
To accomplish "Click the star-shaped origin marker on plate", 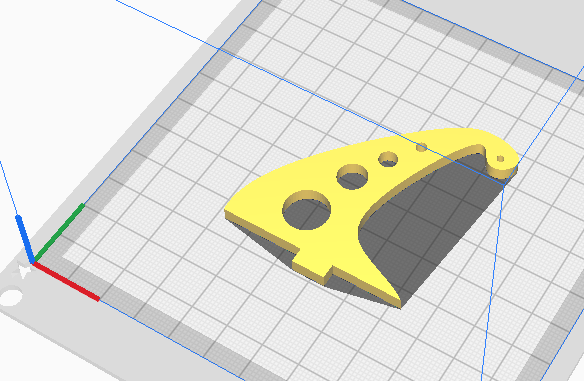I will 21,270.
